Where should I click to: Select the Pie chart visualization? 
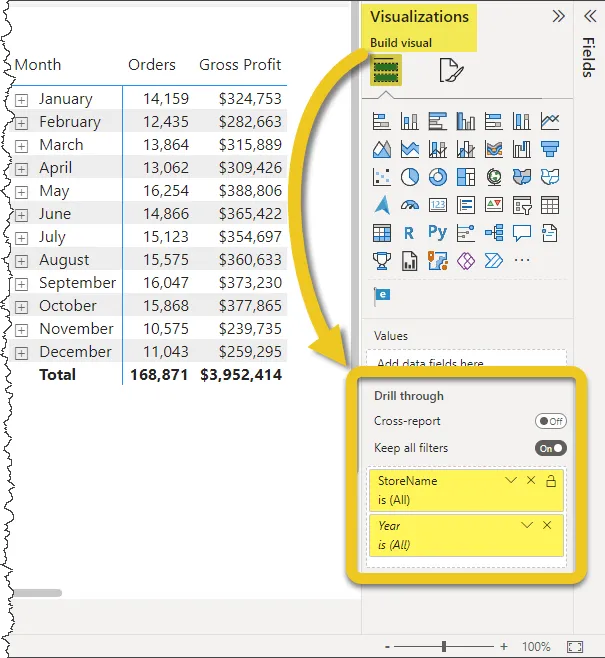[409, 177]
